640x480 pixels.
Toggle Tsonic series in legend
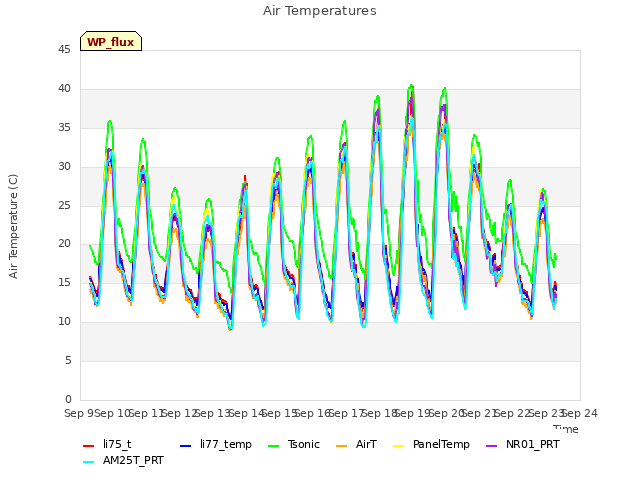point(294,444)
